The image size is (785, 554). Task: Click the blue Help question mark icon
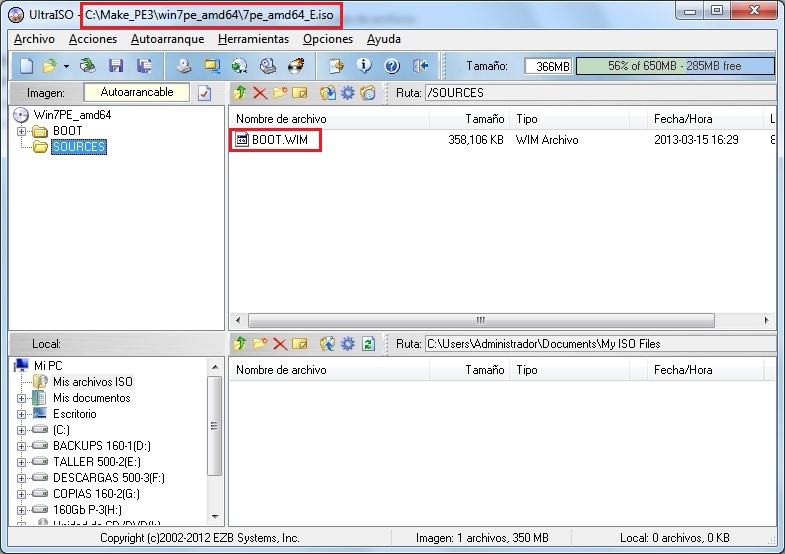[392, 66]
